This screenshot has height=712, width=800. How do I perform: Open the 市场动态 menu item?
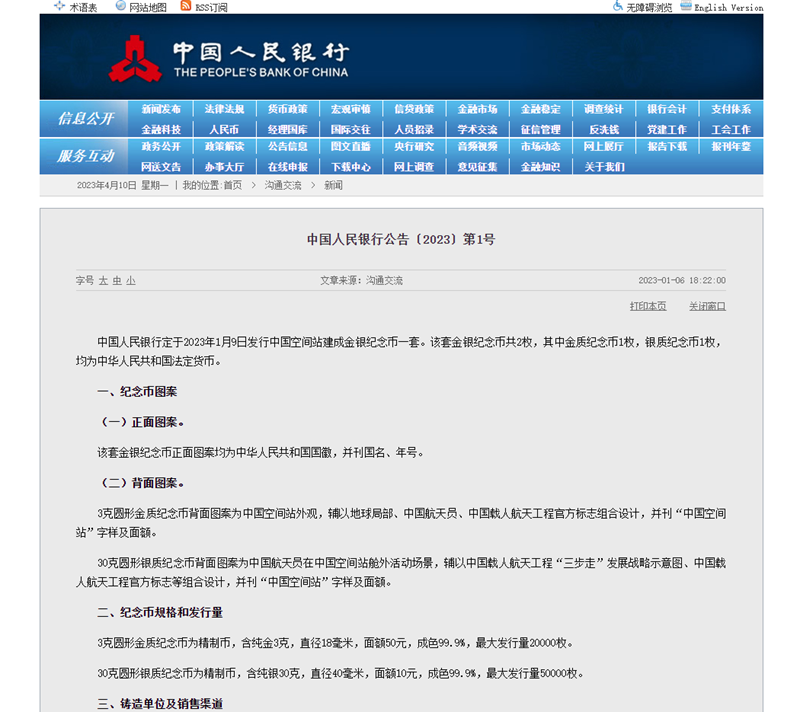[540, 146]
